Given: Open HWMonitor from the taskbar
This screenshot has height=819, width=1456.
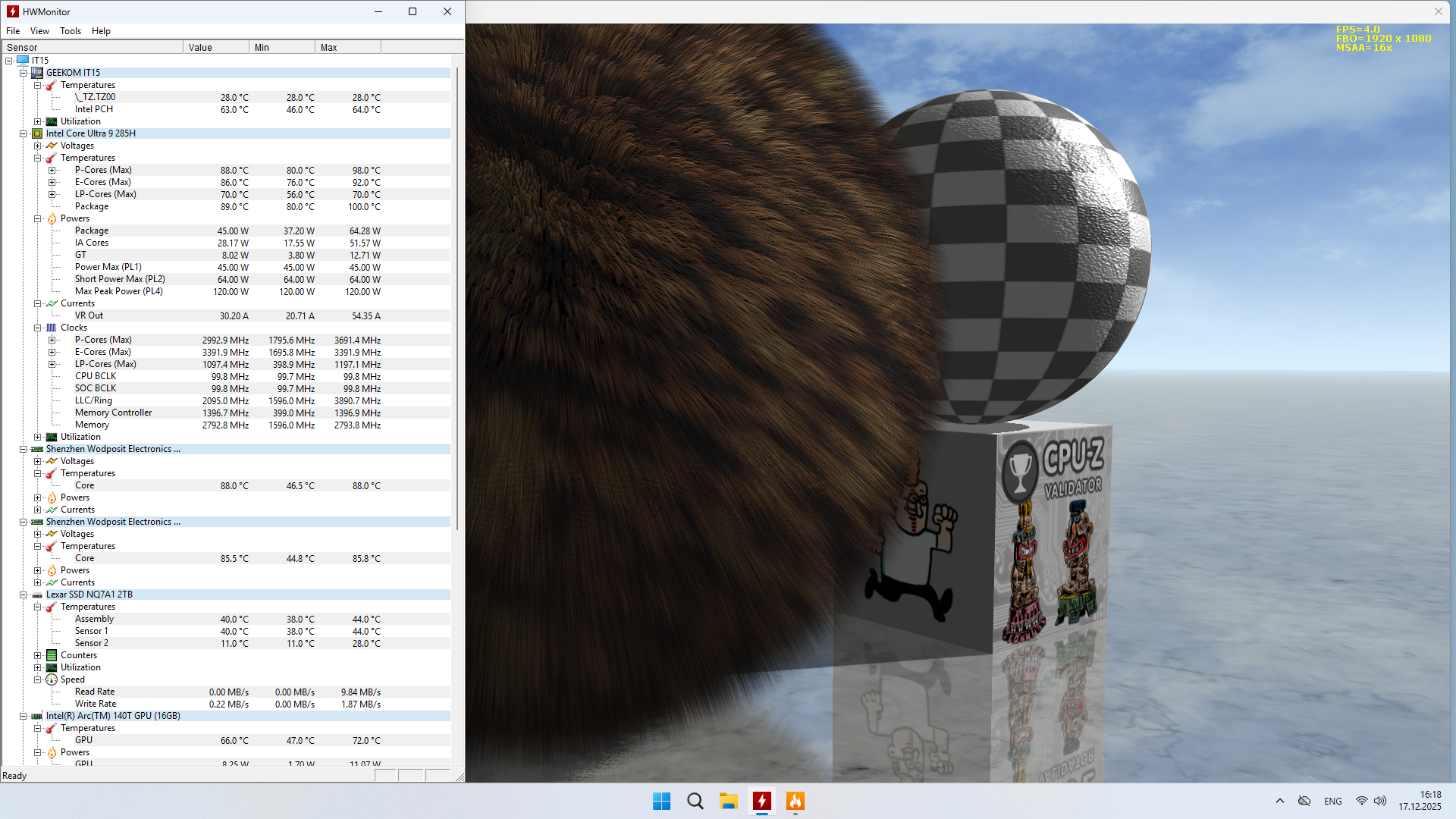Looking at the screenshot, I should (x=761, y=801).
